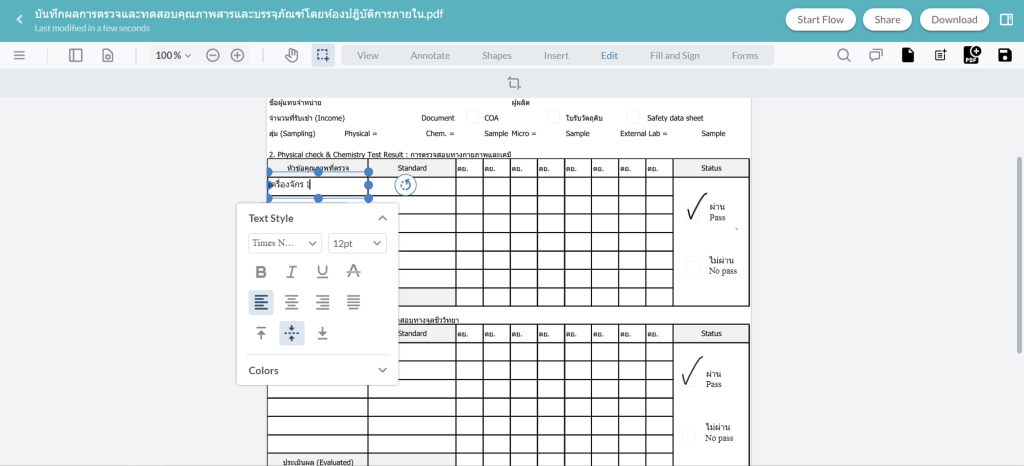Click the Start Flow button
The image size is (1024, 466).
coord(820,19)
